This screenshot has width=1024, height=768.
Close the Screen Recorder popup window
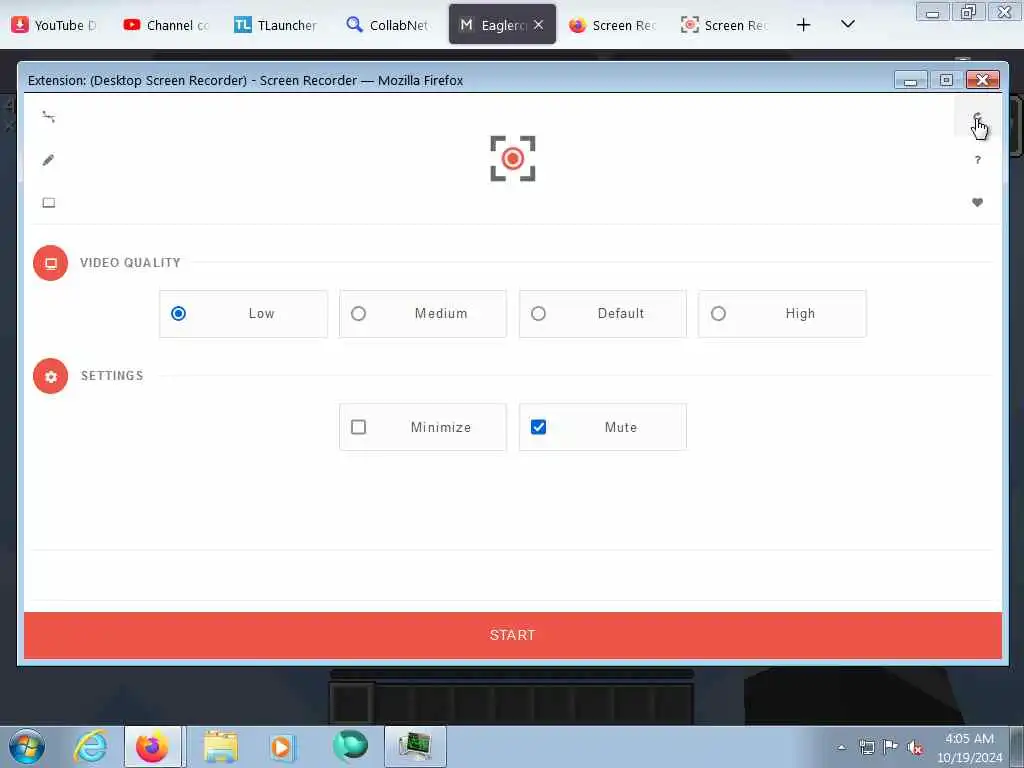(982, 80)
